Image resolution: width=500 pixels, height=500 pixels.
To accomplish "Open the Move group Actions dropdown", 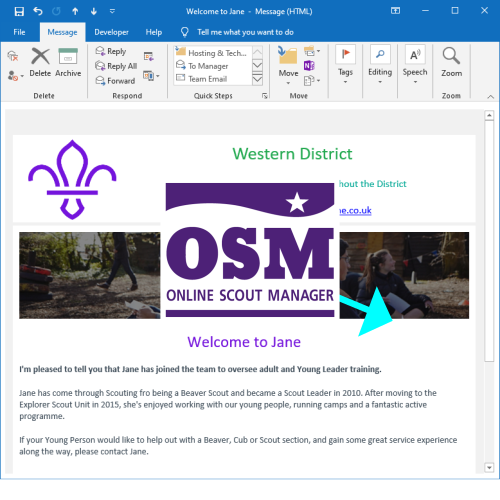I will [x=312, y=80].
